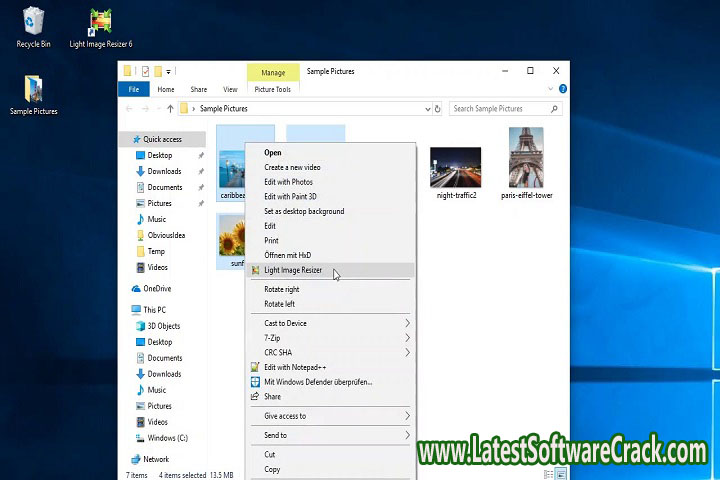Image resolution: width=720 pixels, height=480 pixels.
Task: Open Light Image Resizer 6 desktop shortcut
Action: pyautogui.click(x=100, y=24)
